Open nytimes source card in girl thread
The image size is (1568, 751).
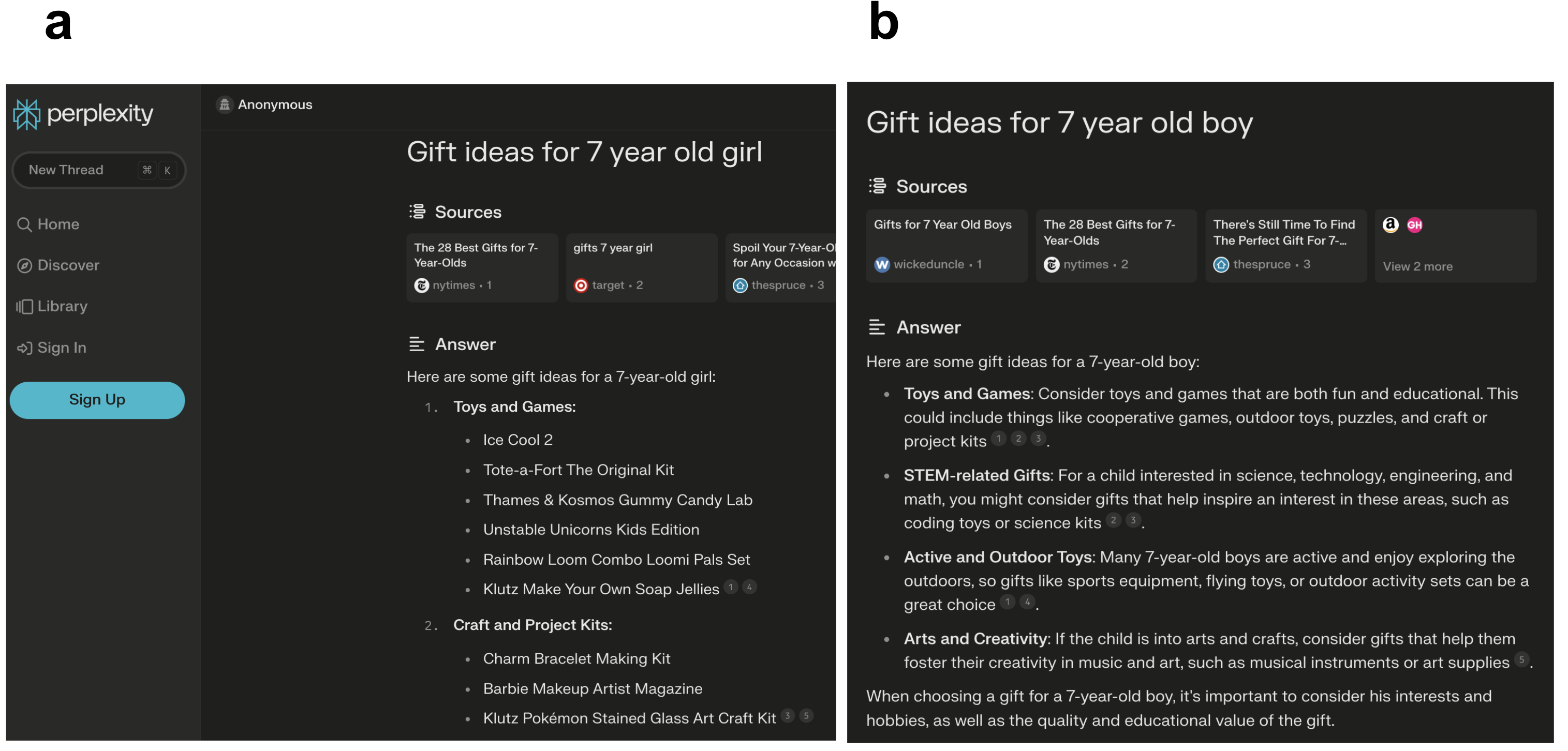pyautogui.click(x=482, y=267)
